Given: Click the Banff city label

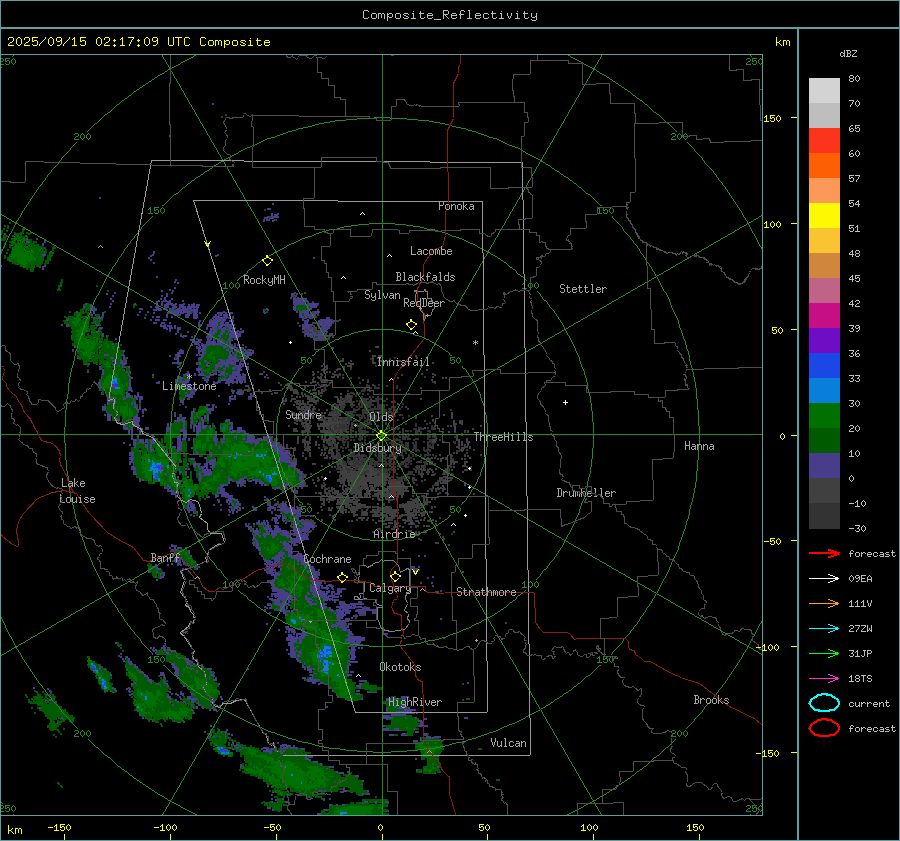Looking at the screenshot, I should click(165, 558).
